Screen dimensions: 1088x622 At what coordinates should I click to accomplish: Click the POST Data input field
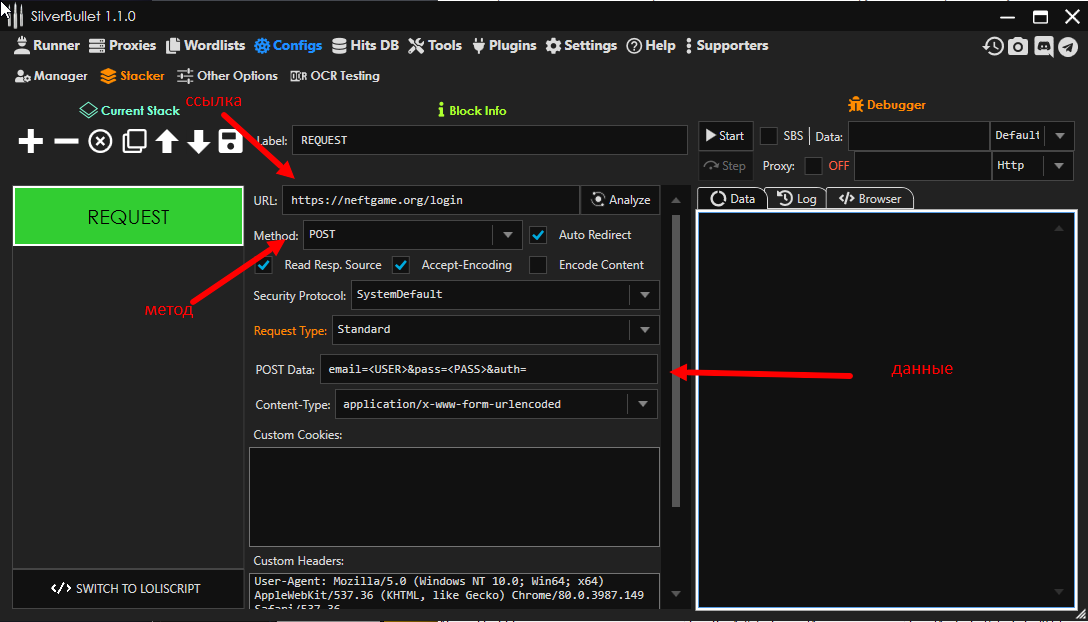(488, 369)
